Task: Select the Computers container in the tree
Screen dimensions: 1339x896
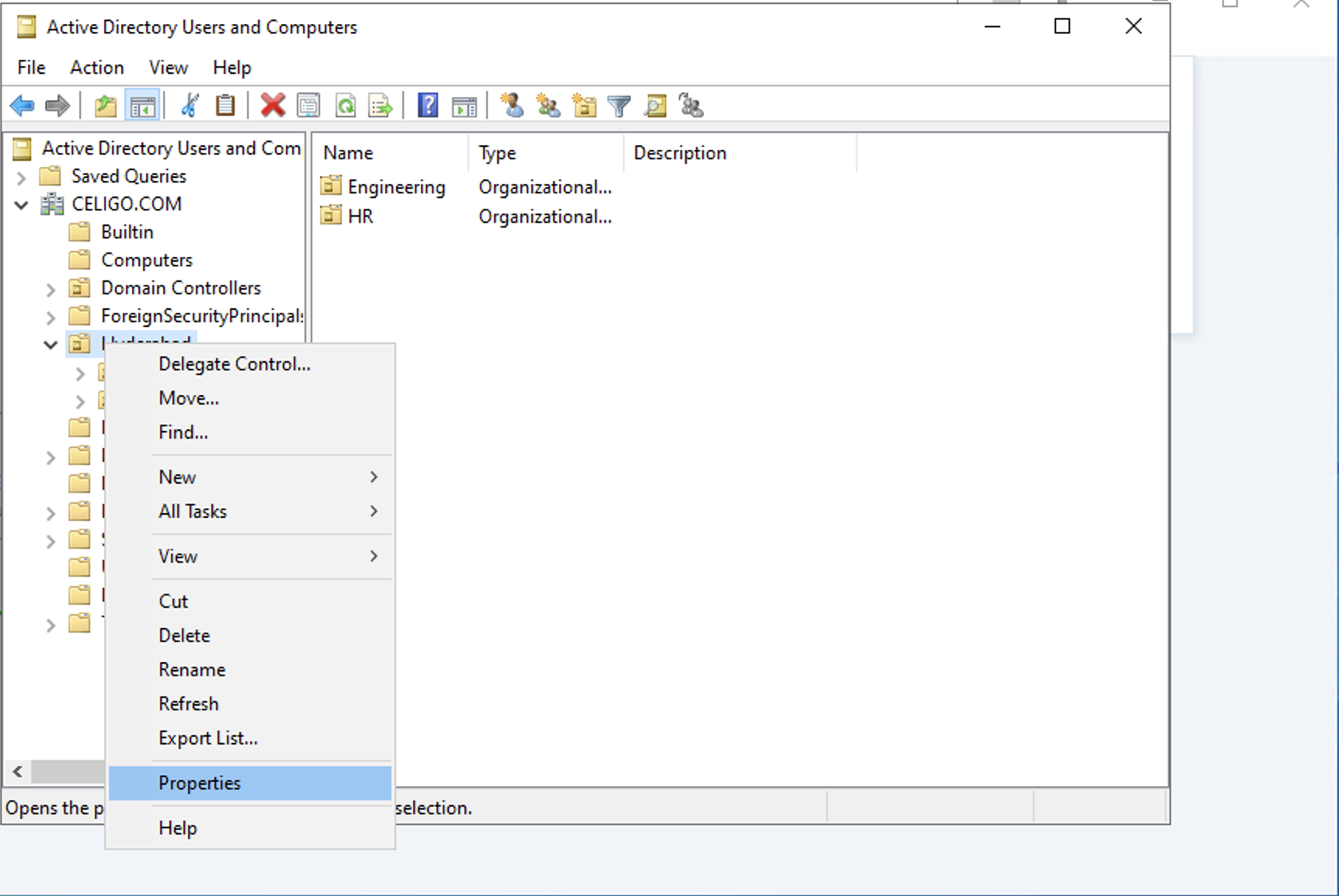Action: tap(147, 260)
